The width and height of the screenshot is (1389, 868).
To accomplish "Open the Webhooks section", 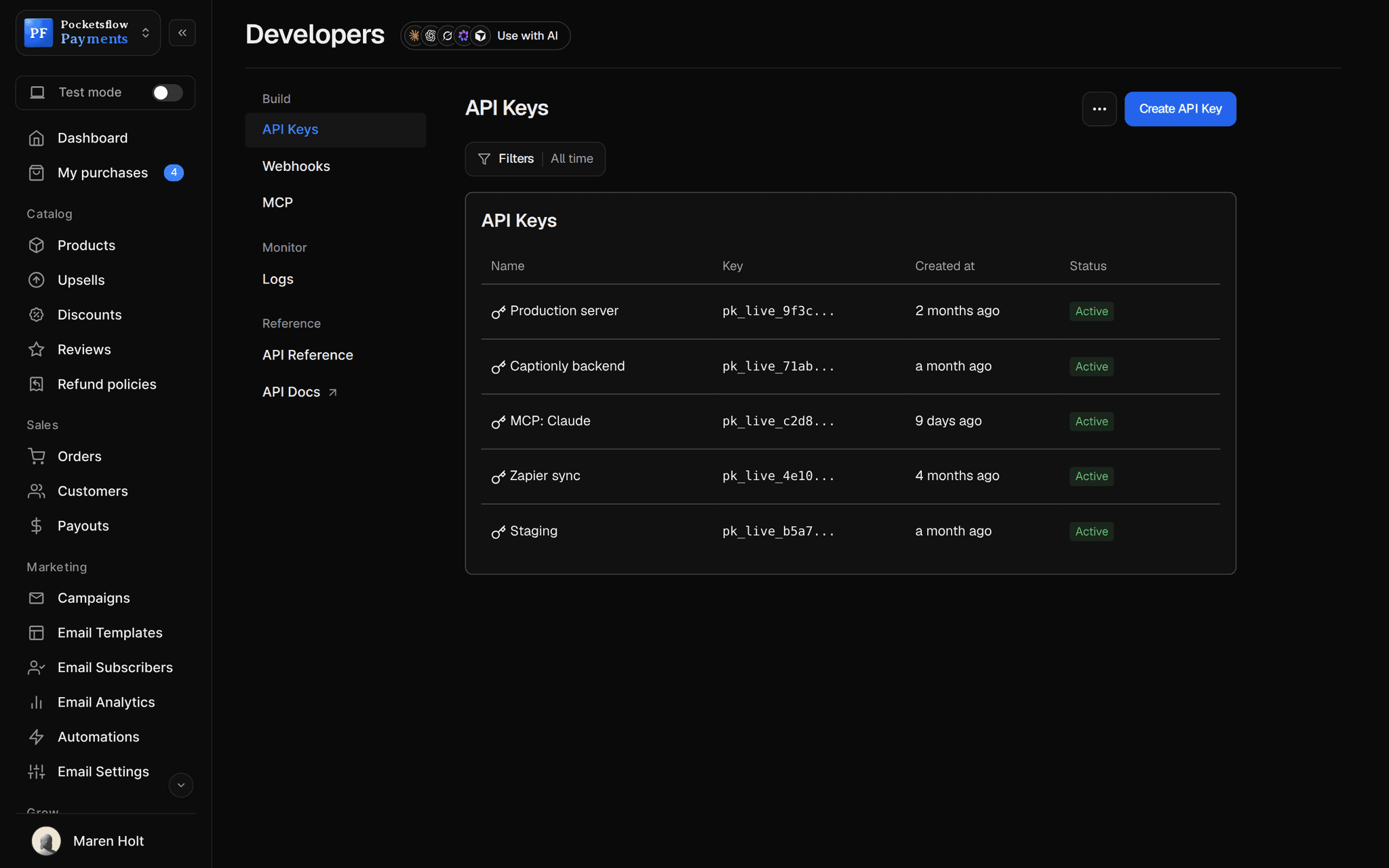I will [x=296, y=166].
